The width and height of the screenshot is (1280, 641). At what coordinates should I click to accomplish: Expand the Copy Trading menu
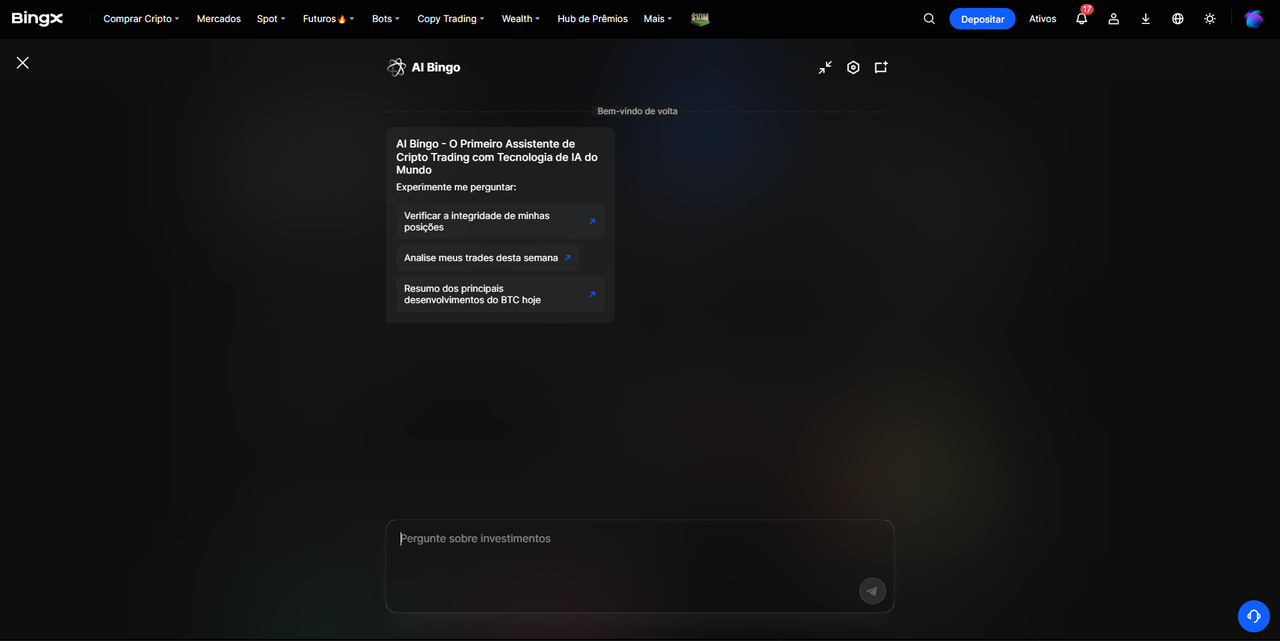(450, 19)
